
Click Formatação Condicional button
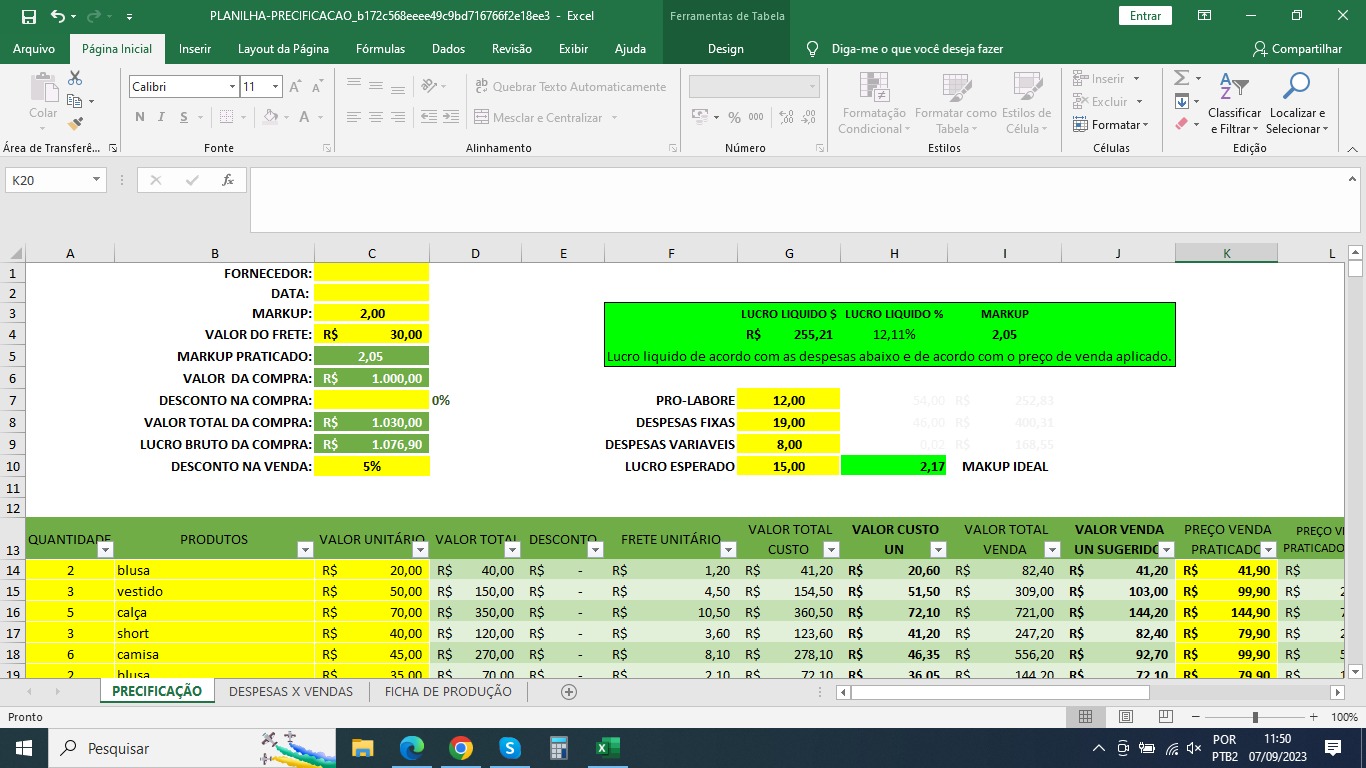point(874,104)
